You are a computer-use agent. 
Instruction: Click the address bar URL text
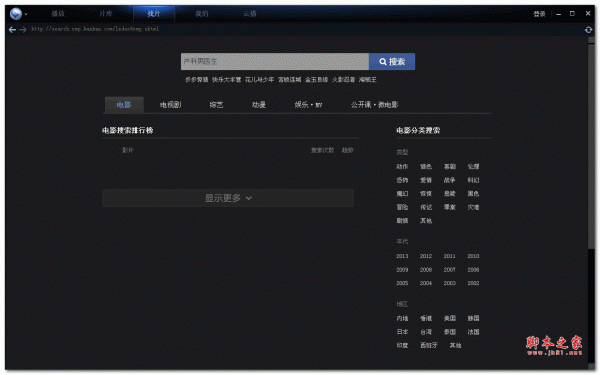click(x=95, y=29)
